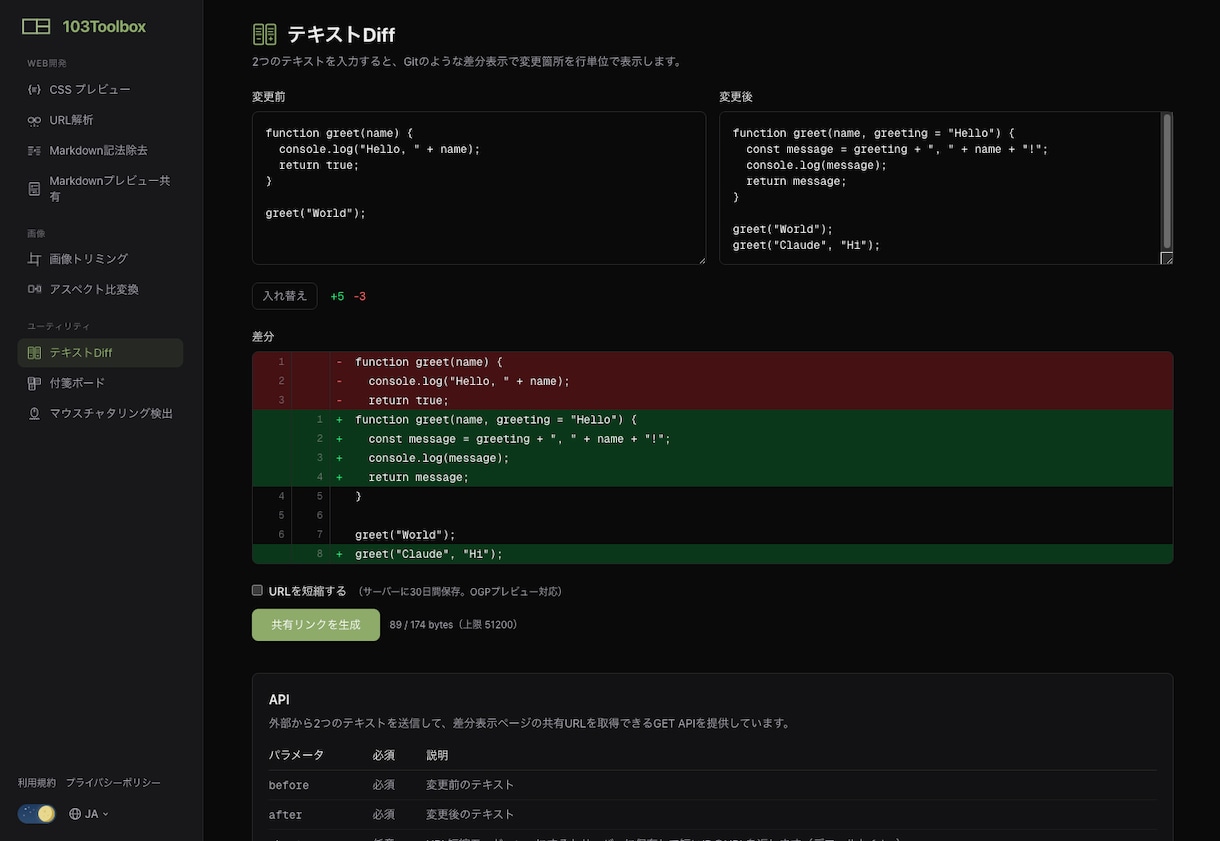This screenshot has height=841, width=1220.
Task: Click inside the 変更前 text area
Action: [x=479, y=188]
